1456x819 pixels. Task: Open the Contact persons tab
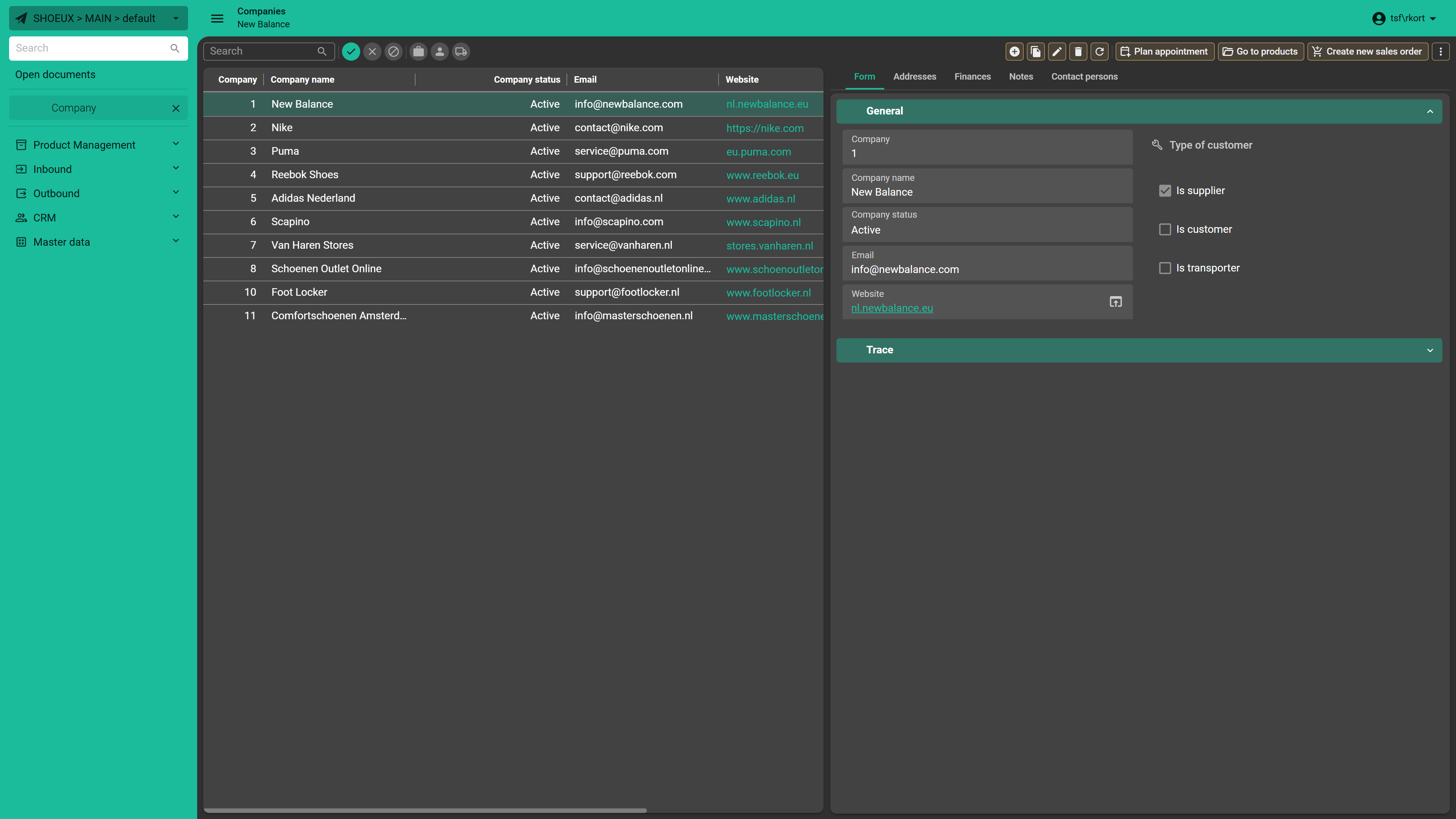coord(1084,76)
